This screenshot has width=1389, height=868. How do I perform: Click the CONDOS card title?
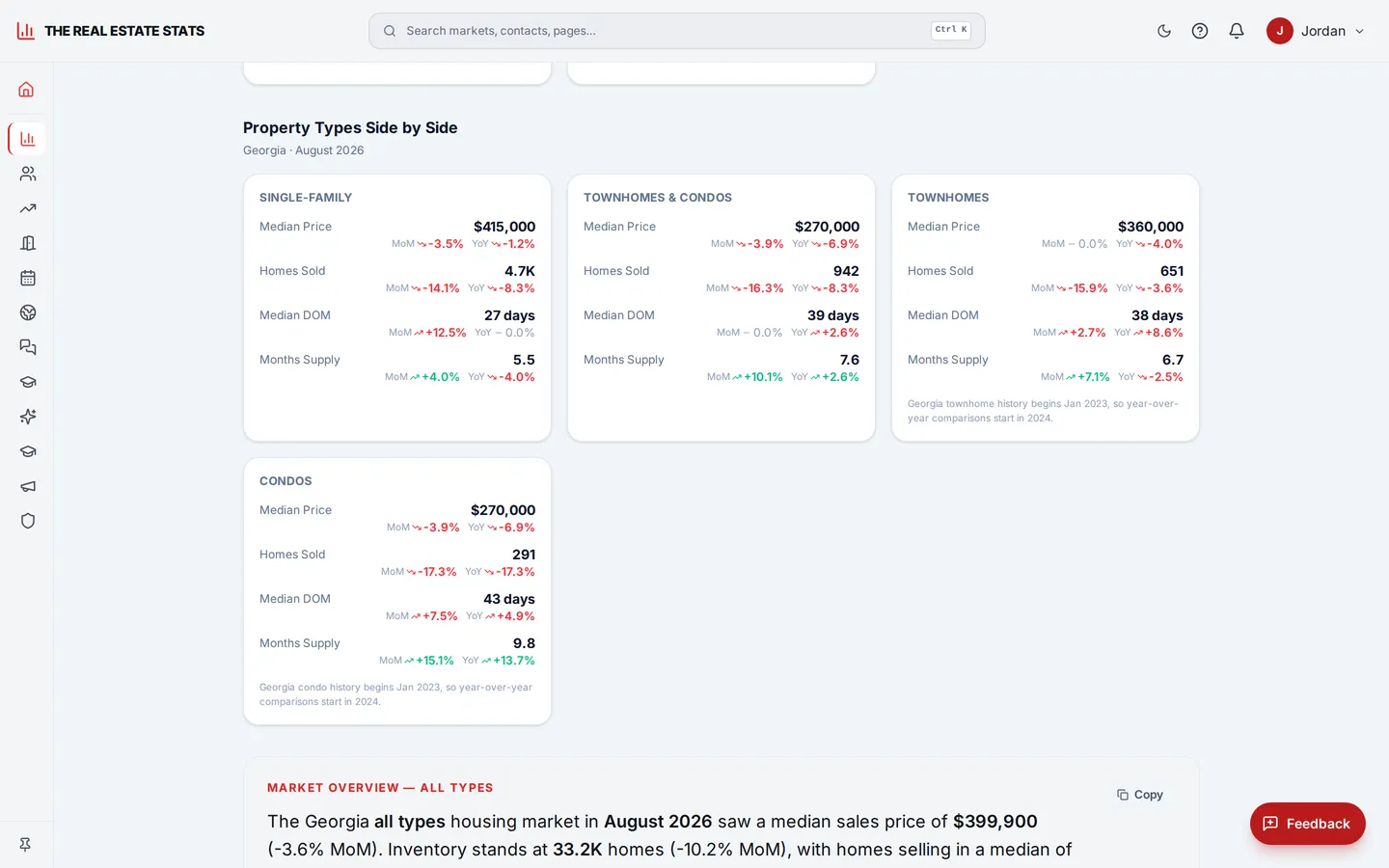click(x=286, y=481)
